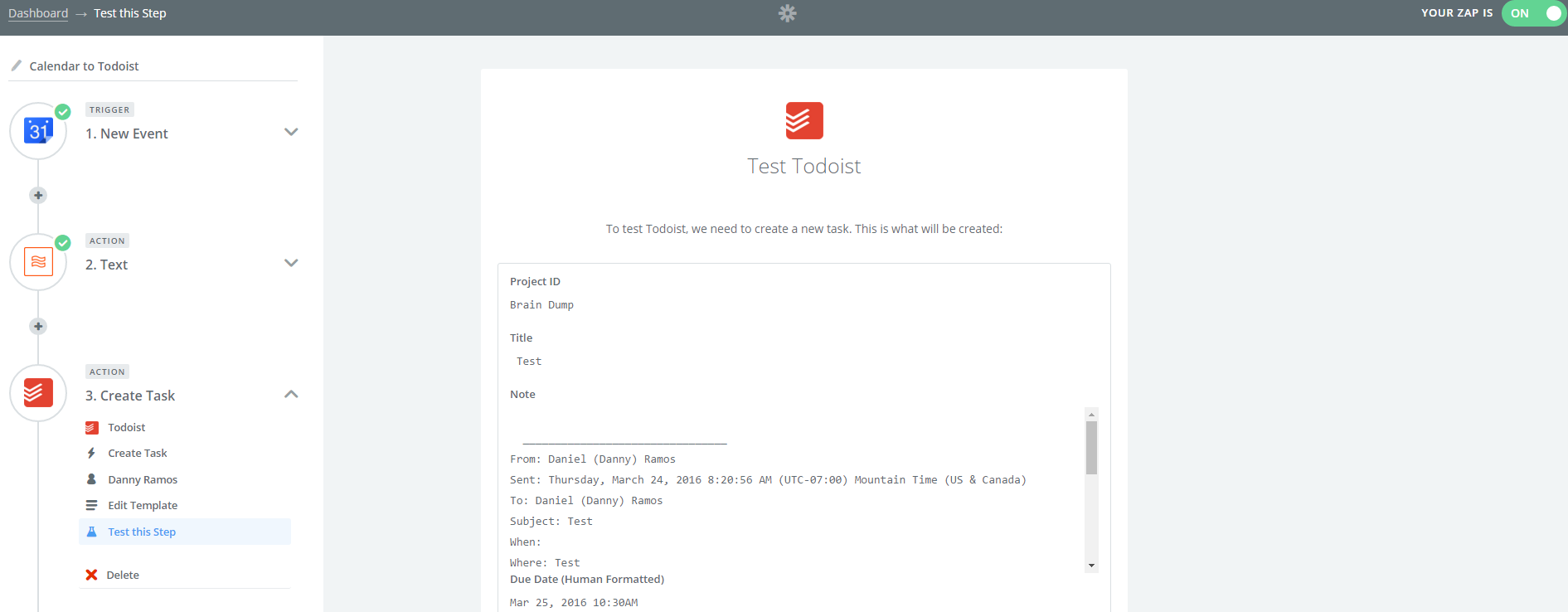Click the Title field label
1568x612 pixels.
pos(522,338)
